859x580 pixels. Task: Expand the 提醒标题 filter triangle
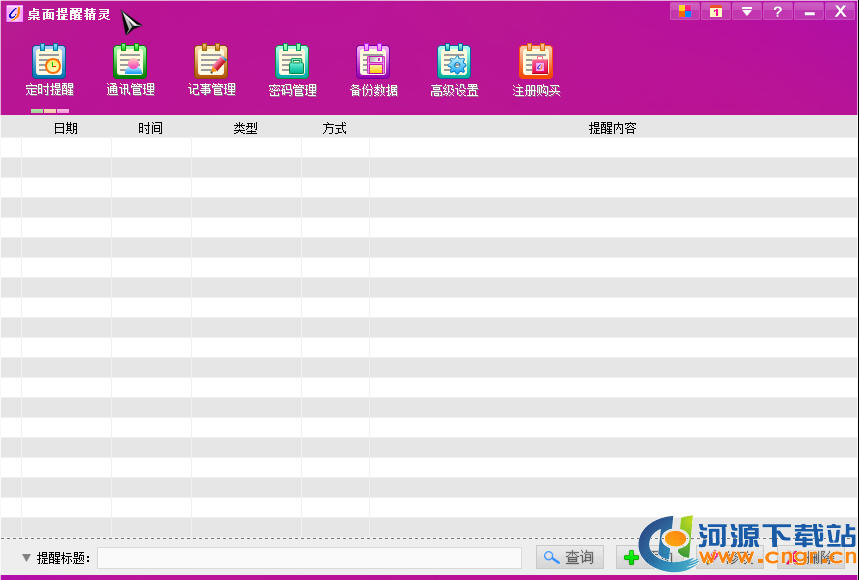pos(26,558)
